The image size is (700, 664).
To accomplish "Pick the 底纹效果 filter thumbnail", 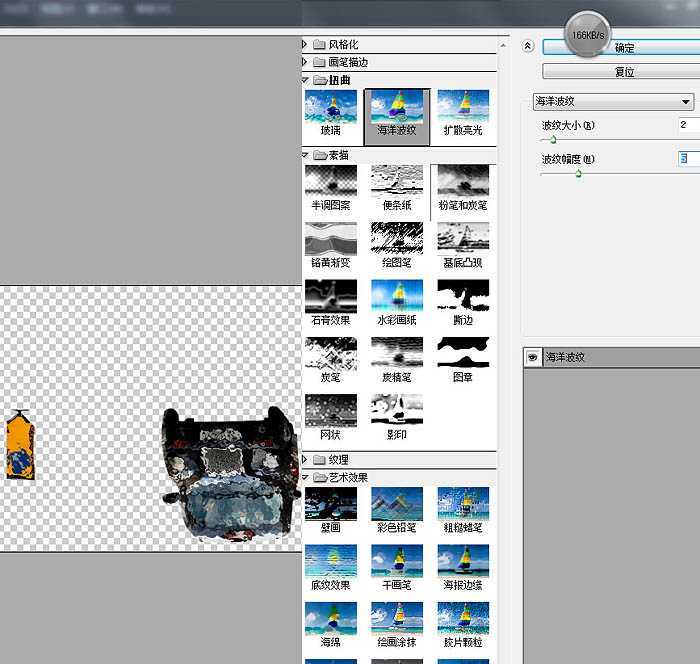I will (x=331, y=561).
